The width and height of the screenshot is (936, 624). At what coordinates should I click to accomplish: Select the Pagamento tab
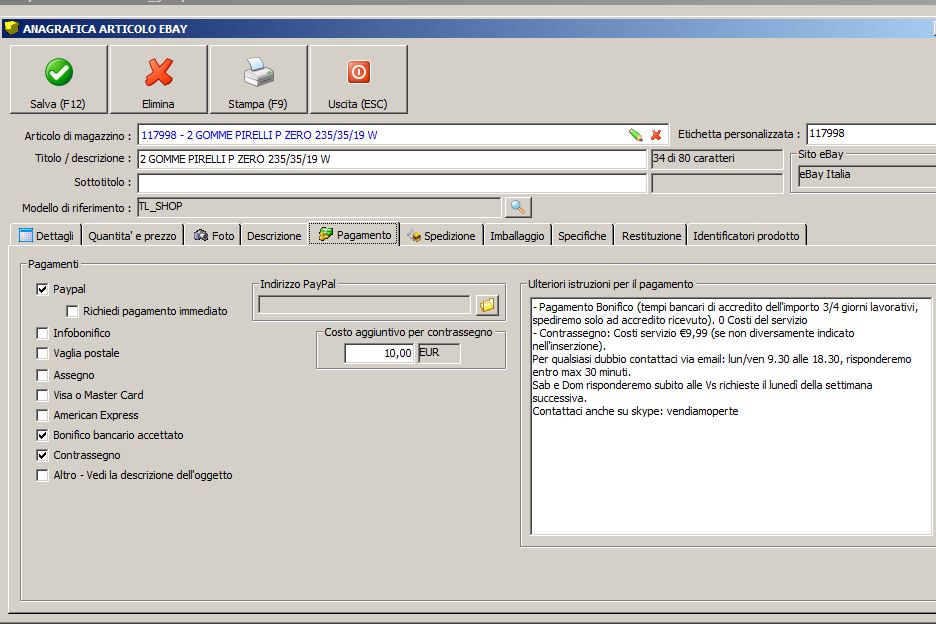[355, 235]
